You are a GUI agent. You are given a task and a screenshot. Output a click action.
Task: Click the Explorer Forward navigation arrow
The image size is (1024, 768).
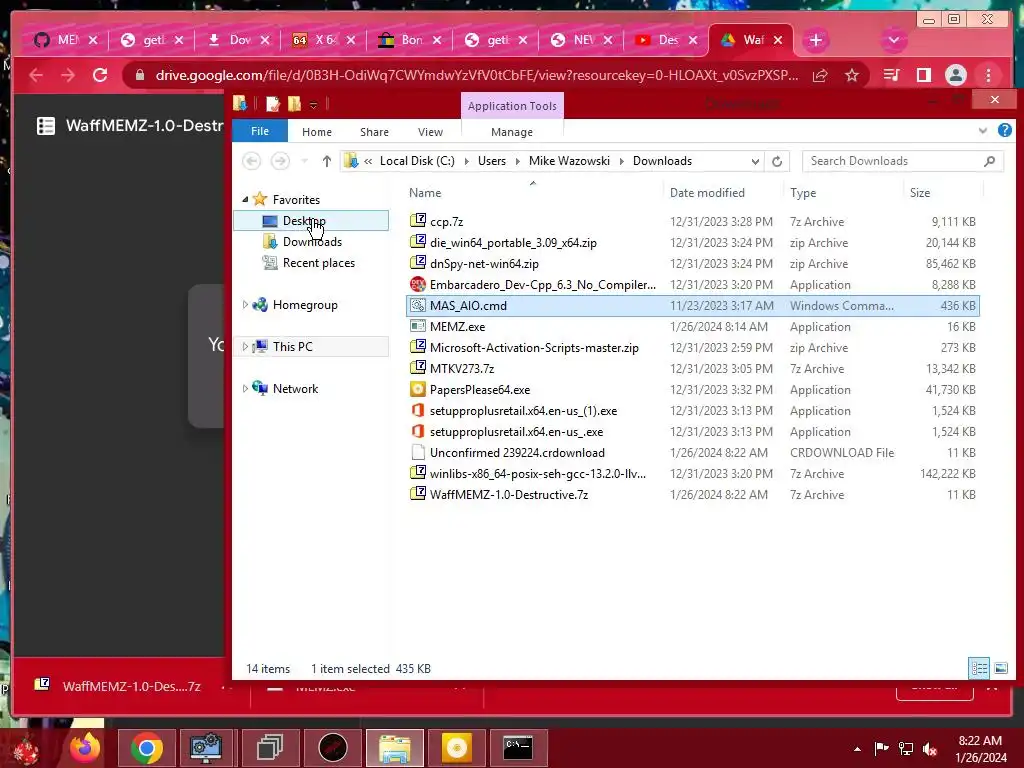coord(280,161)
